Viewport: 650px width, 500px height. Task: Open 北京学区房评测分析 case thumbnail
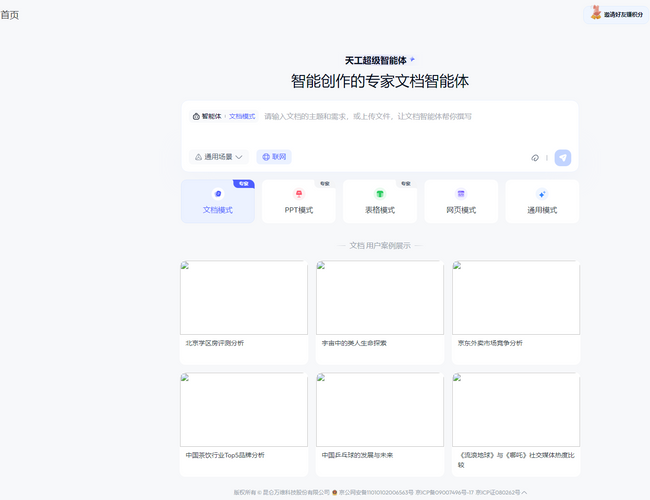click(244, 297)
